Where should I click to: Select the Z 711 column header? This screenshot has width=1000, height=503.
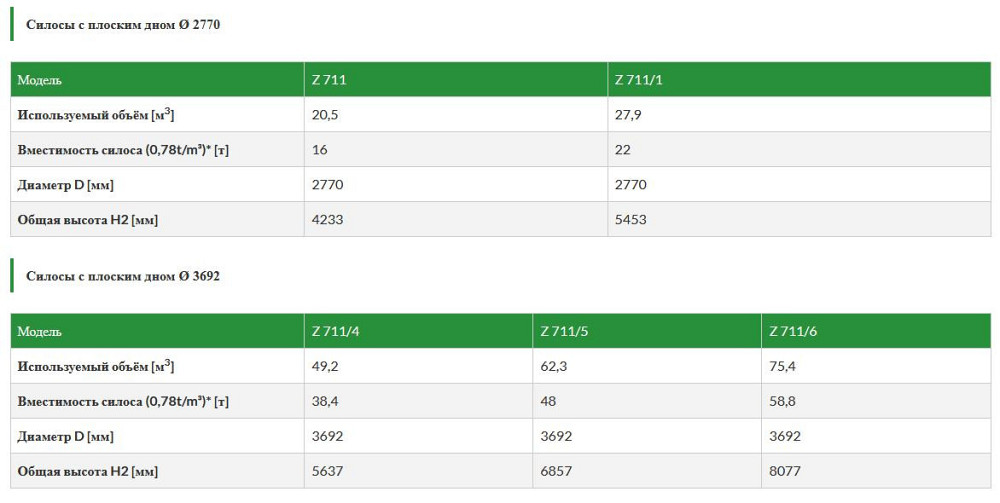pos(329,80)
